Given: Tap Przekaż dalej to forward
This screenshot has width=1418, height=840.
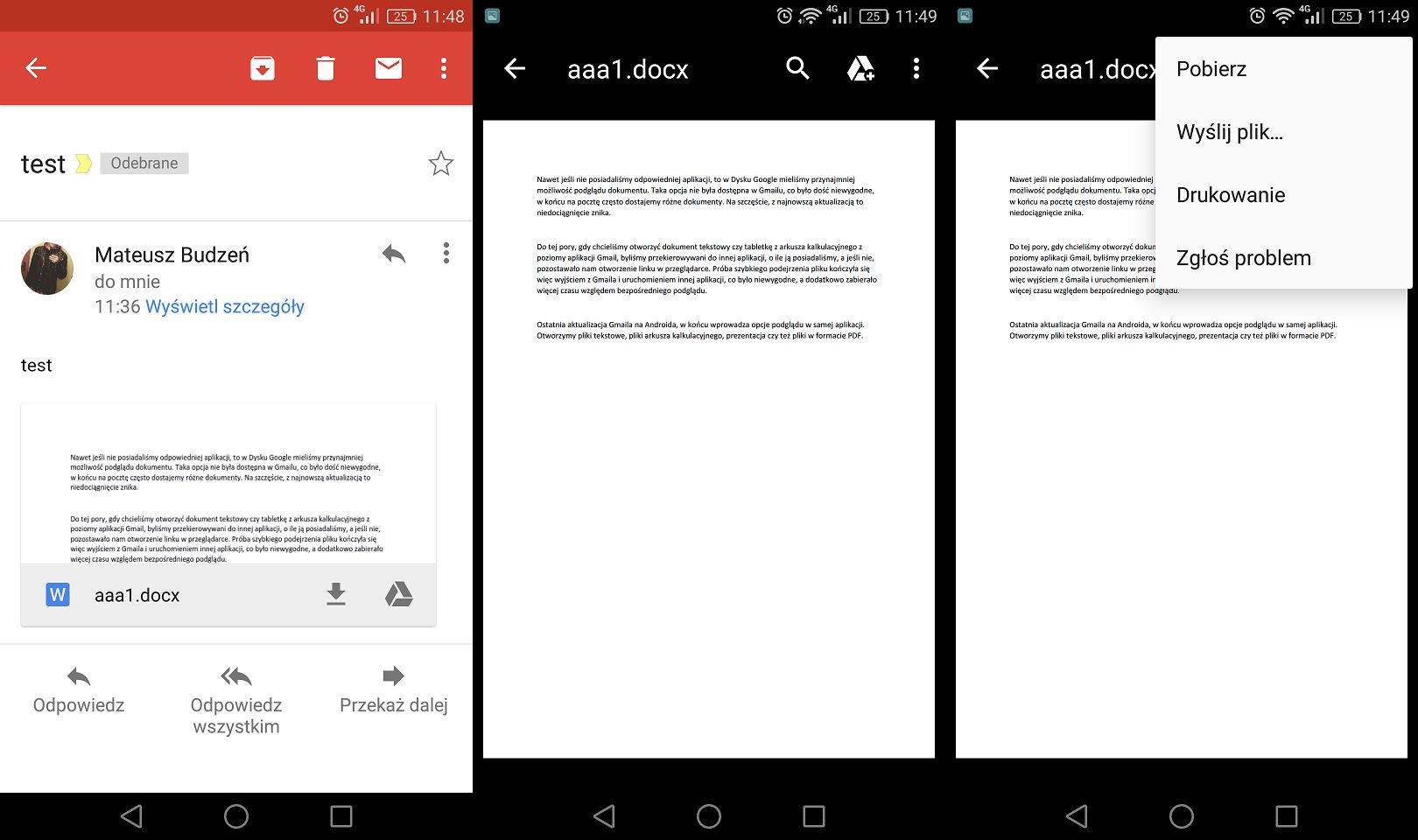Looking at the screenshot, I should coord(394,691).
